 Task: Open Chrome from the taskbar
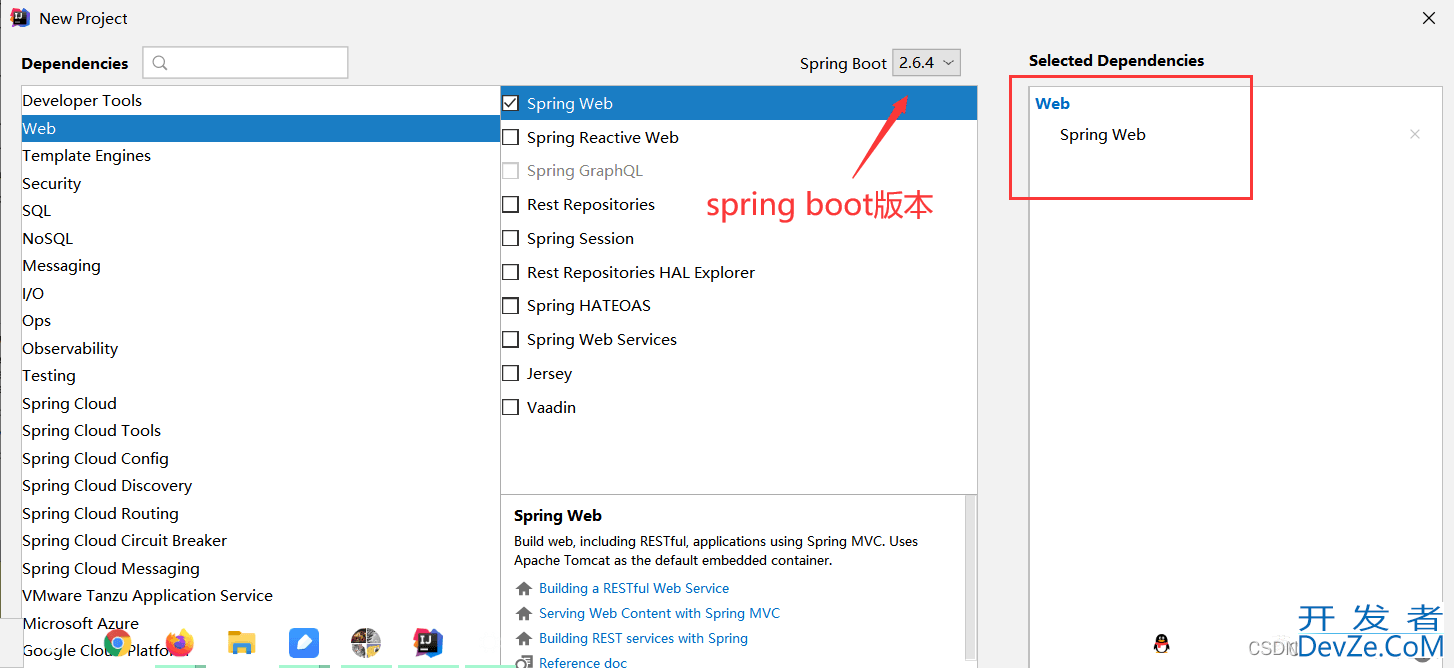tap(118, 643)
